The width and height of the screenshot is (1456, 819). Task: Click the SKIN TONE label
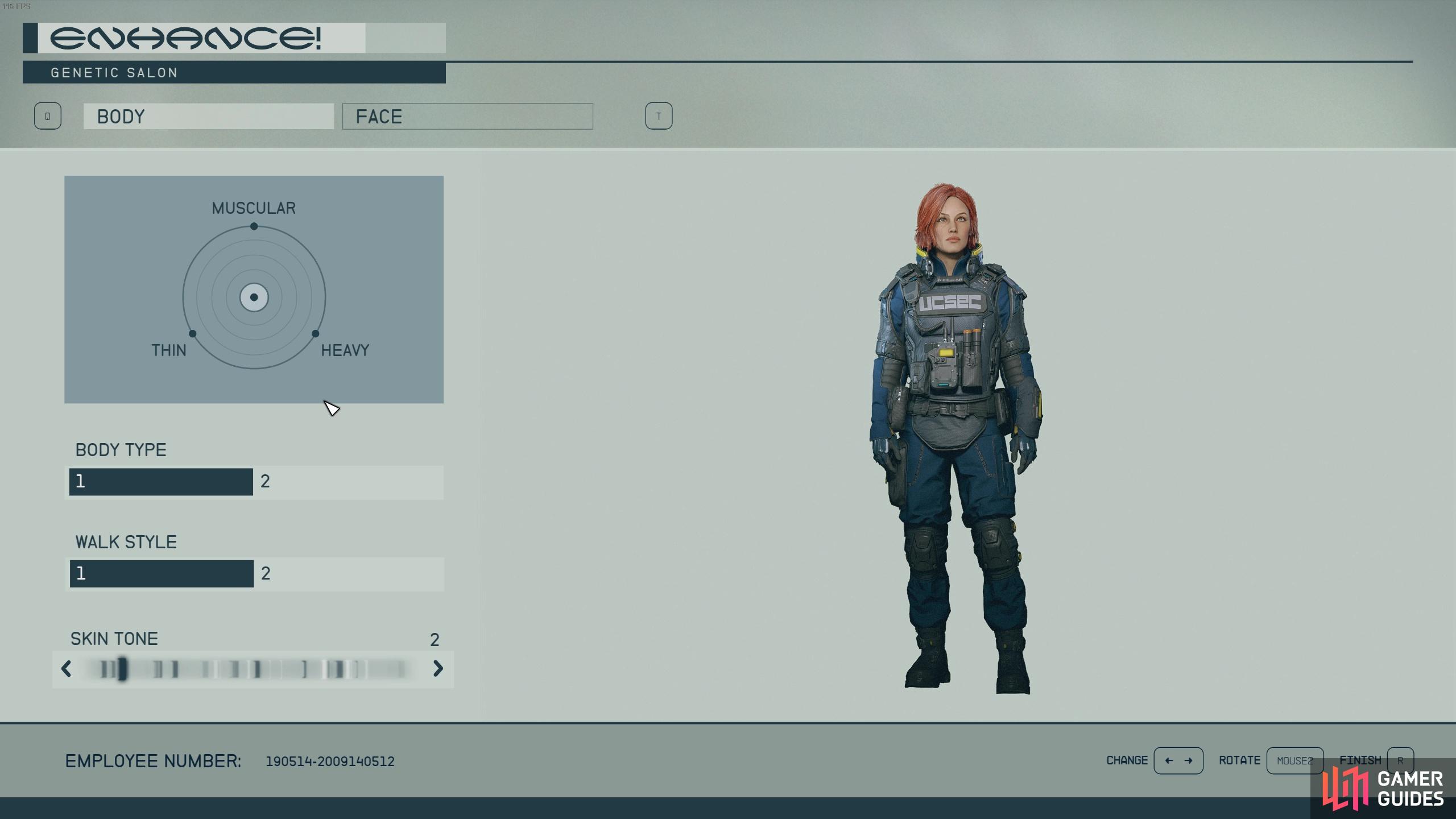tap(114, 639)
